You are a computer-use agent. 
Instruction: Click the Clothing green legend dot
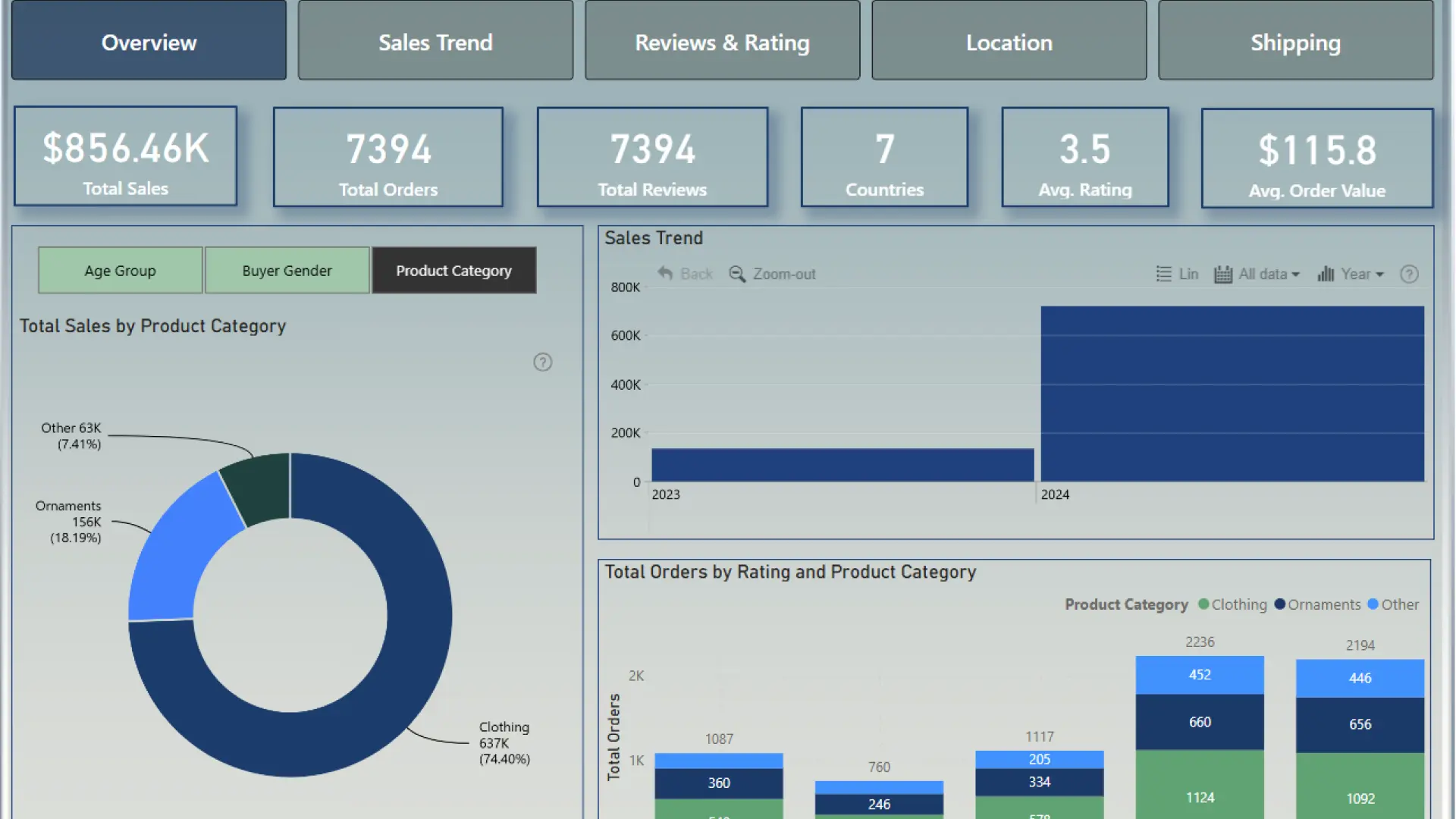tap(1203, 604)
